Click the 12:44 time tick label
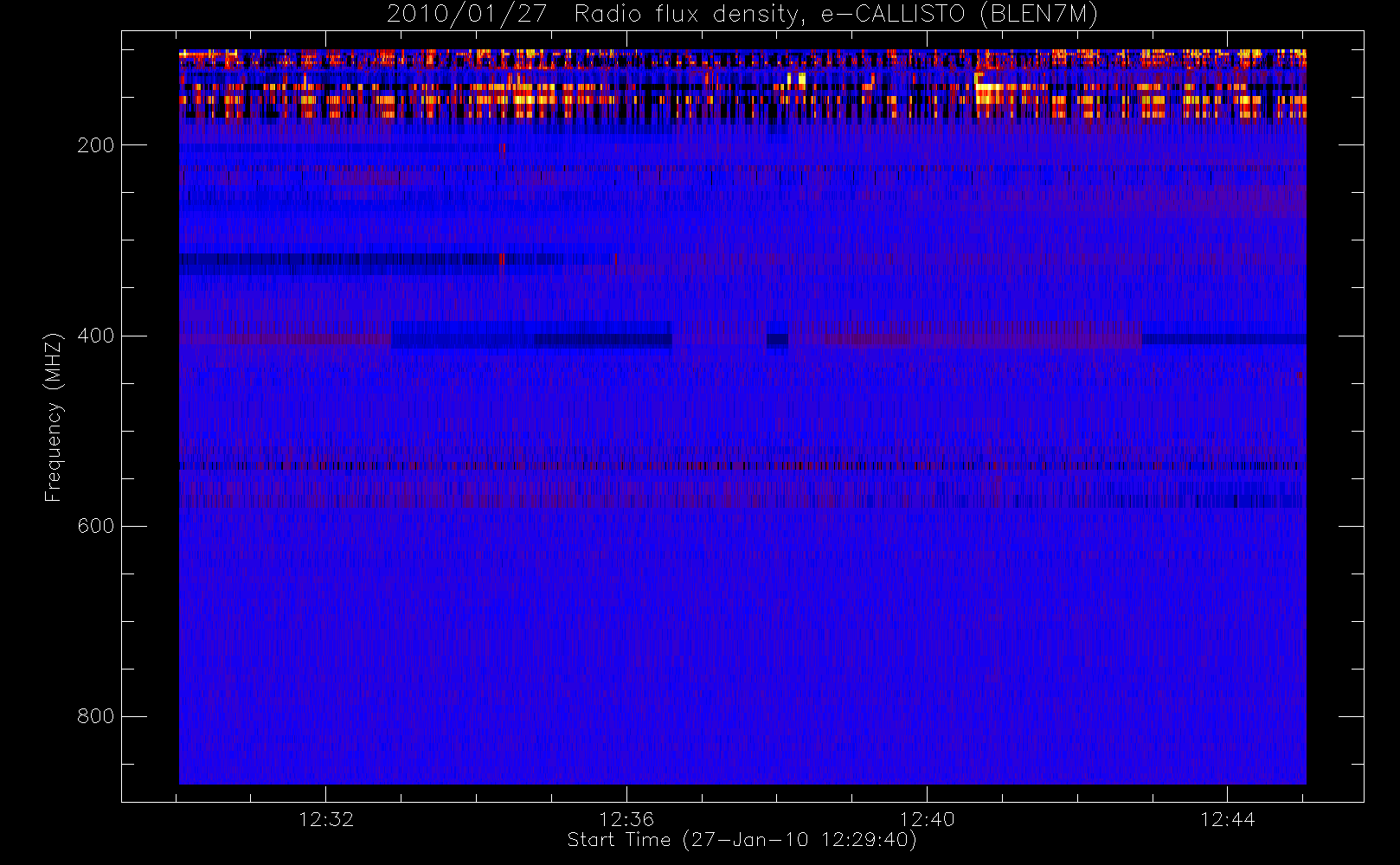 [x=1227, y=819]
